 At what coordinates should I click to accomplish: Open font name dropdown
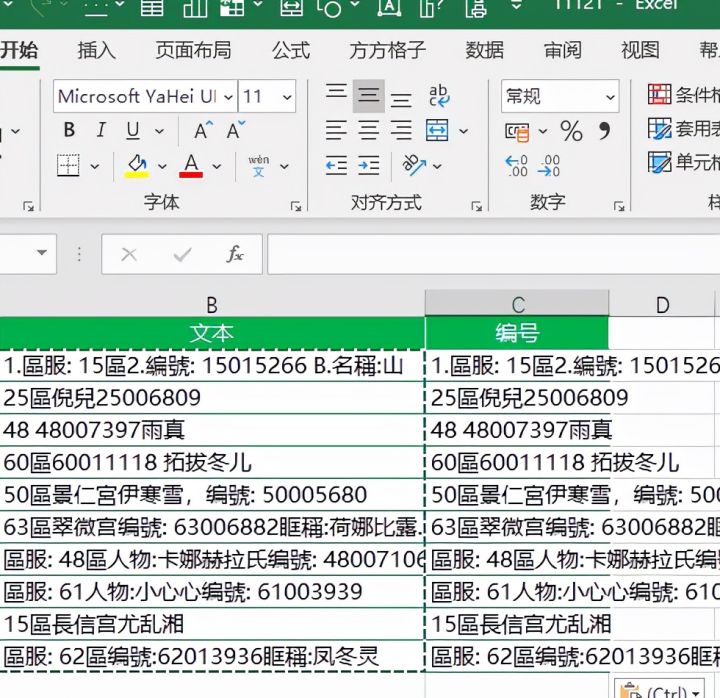point(228,97)
